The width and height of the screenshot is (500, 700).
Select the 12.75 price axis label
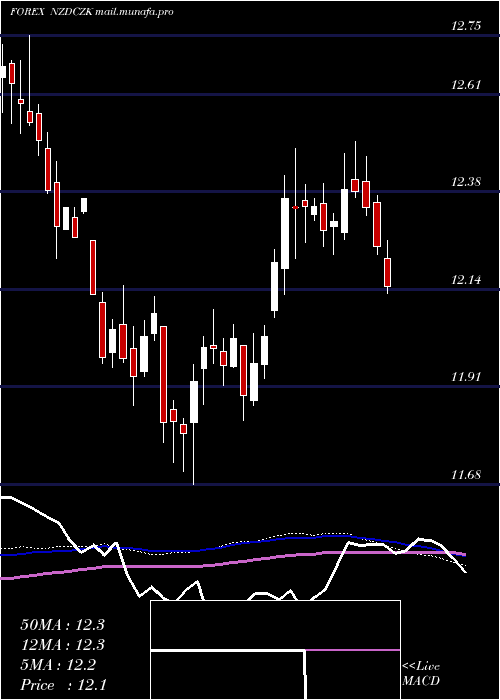(466, 26)
